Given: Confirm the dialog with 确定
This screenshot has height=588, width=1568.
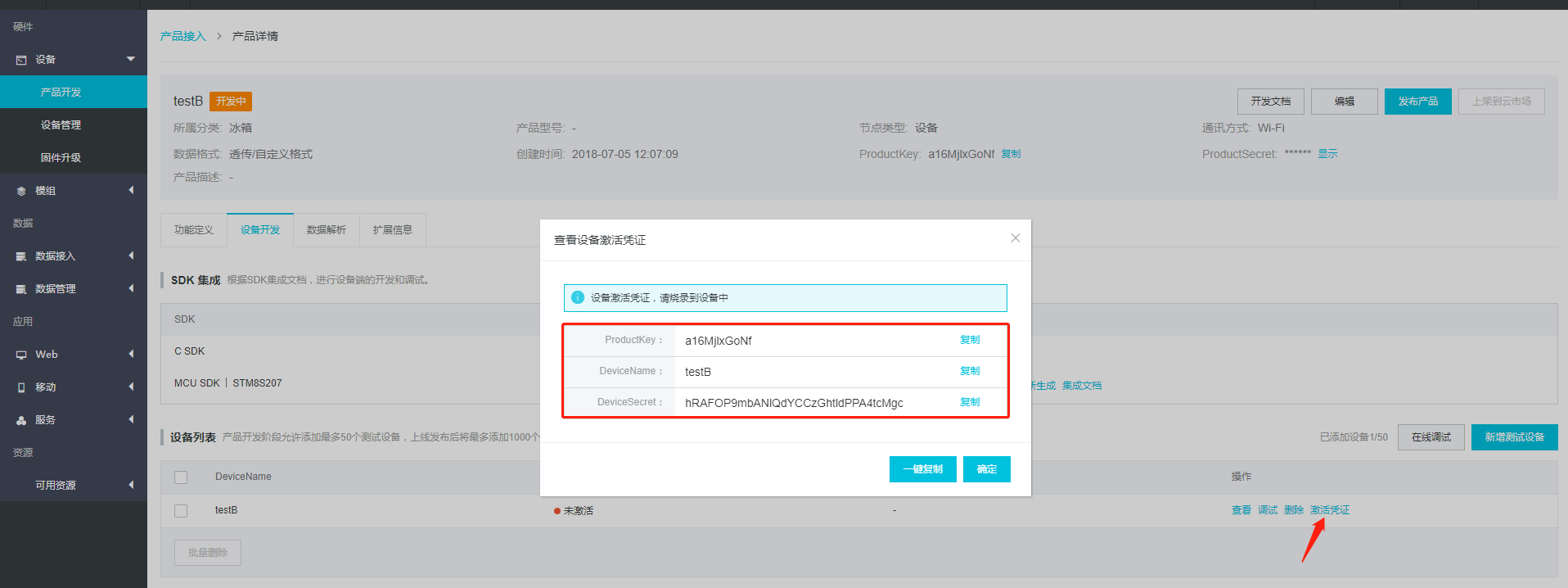Looking at the screenshot, I should (986, 469).
